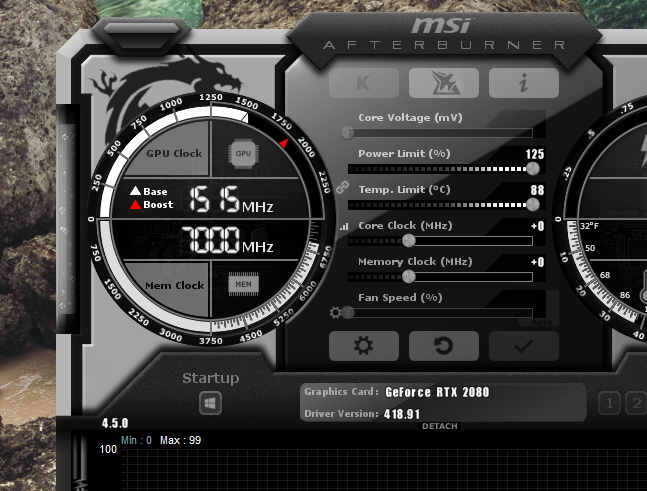Toggle fan speed Auto mode

coord(541,322)
